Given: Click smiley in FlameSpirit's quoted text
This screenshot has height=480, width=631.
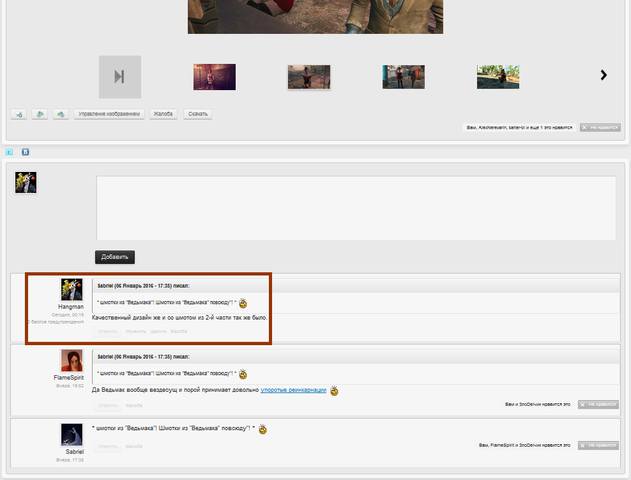Looking at the screenshot, I should click(243, 375).
